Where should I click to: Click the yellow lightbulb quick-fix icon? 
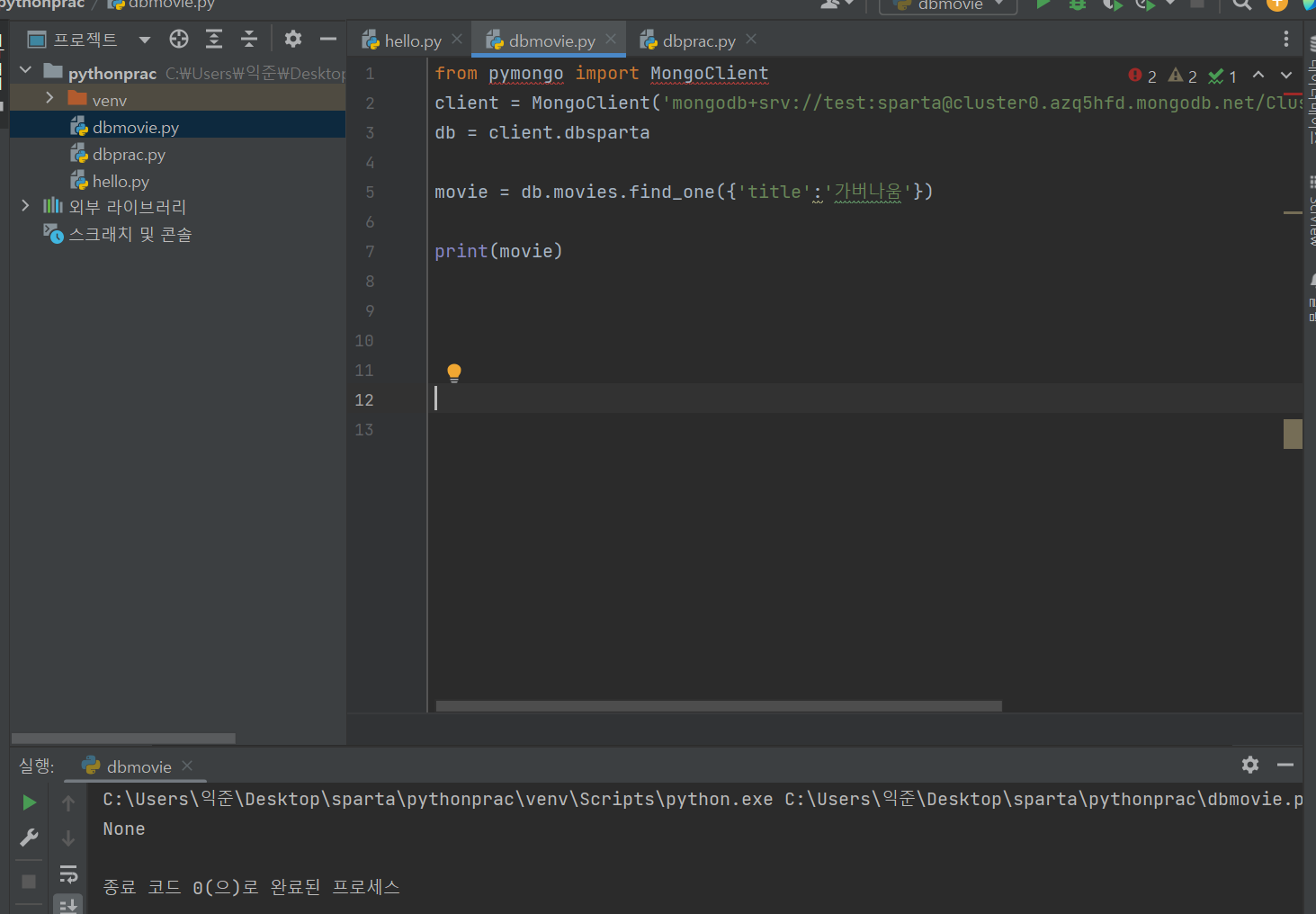click(454, 372)
